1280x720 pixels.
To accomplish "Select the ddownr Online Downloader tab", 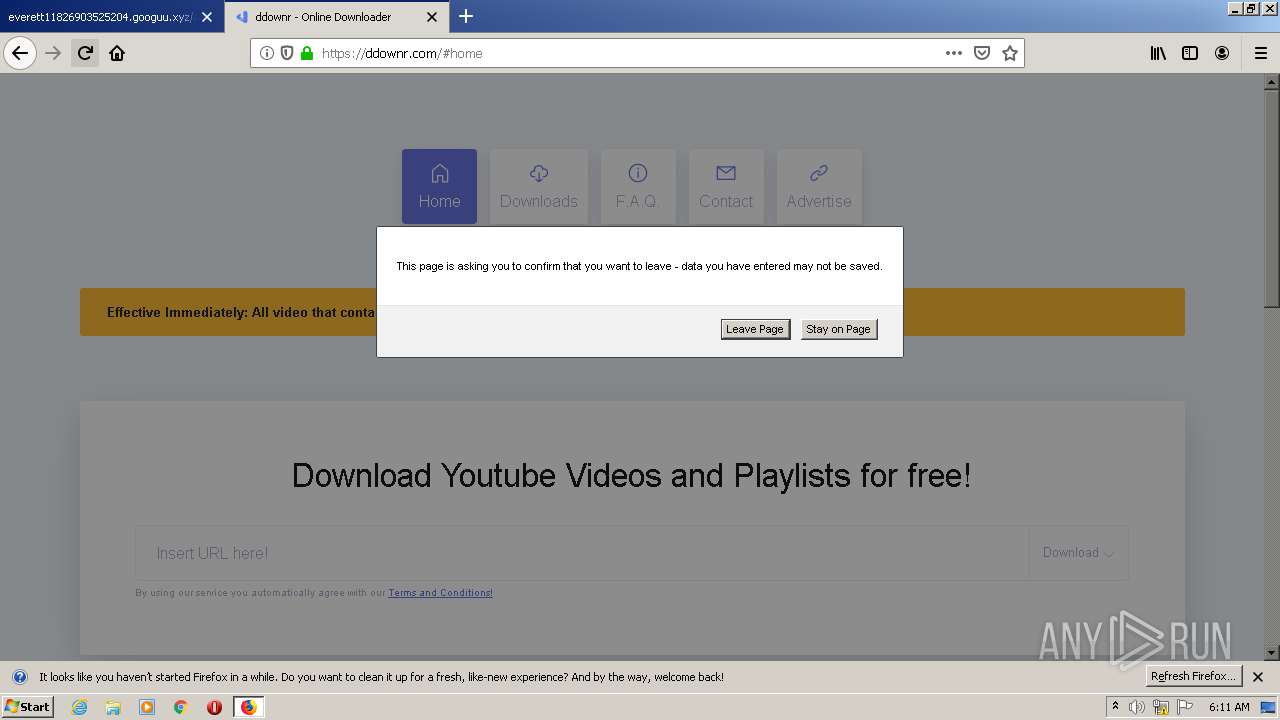I will coord(323,17).
